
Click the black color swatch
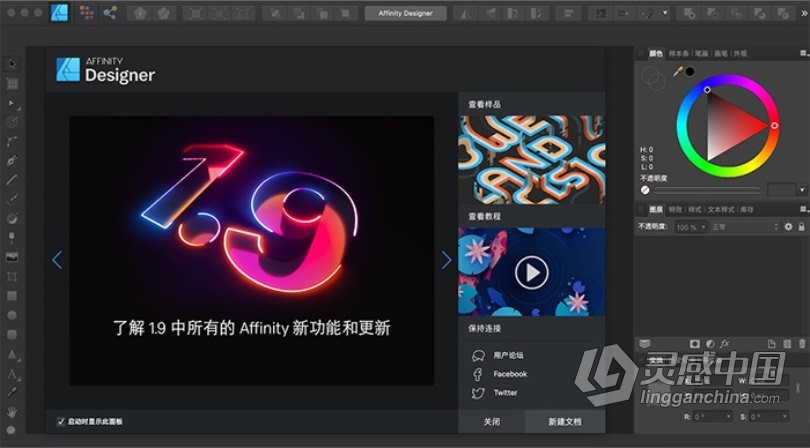pyautogui.click(x=690, y=71)
